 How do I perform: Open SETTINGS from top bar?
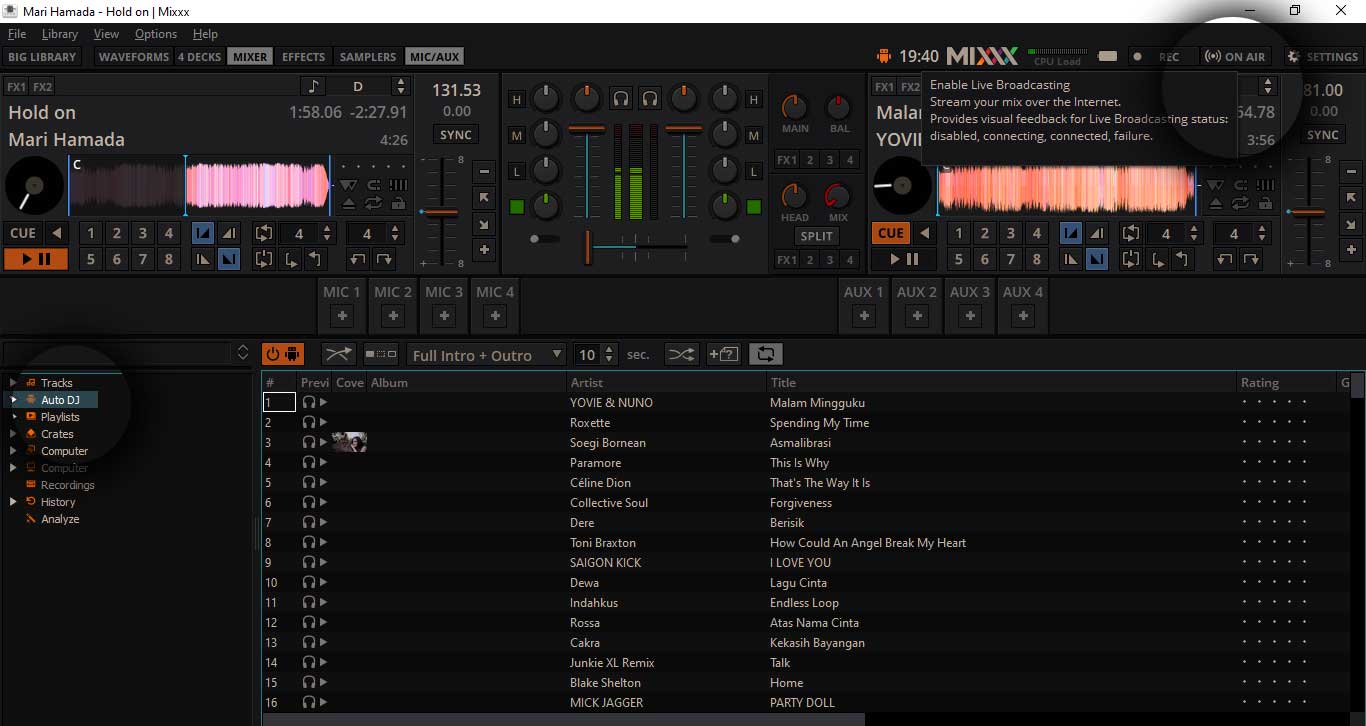(x=1322, y=57)
